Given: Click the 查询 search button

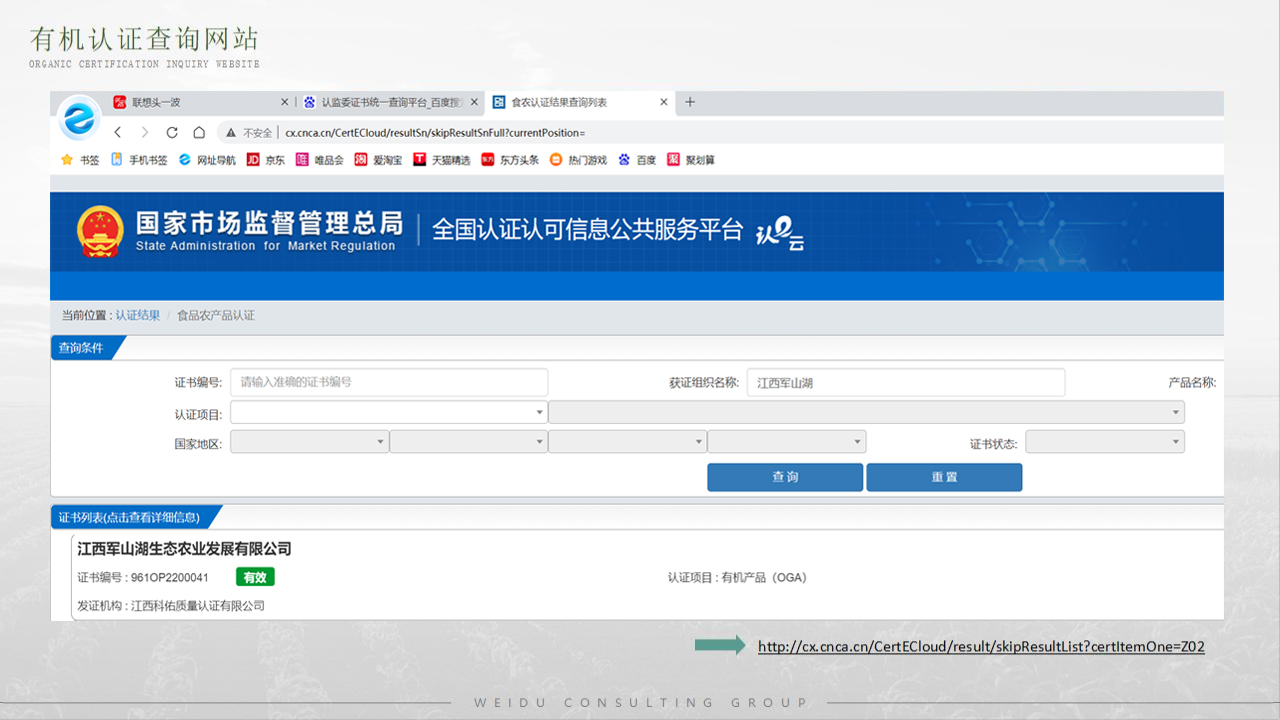Looking at the screenshot, I should point(784,477).
